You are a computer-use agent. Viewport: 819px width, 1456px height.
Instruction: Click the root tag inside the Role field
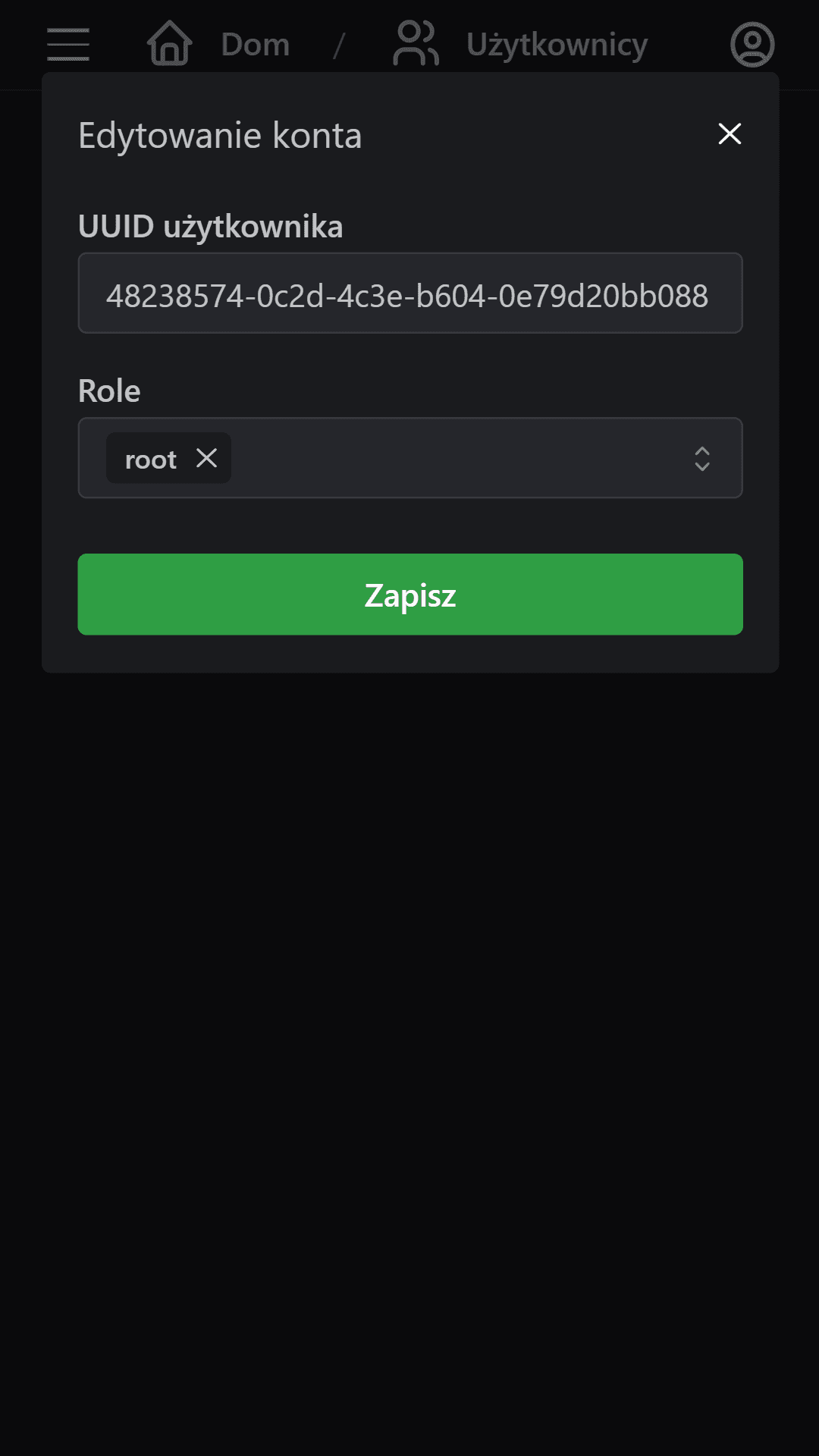click(151, 458)
